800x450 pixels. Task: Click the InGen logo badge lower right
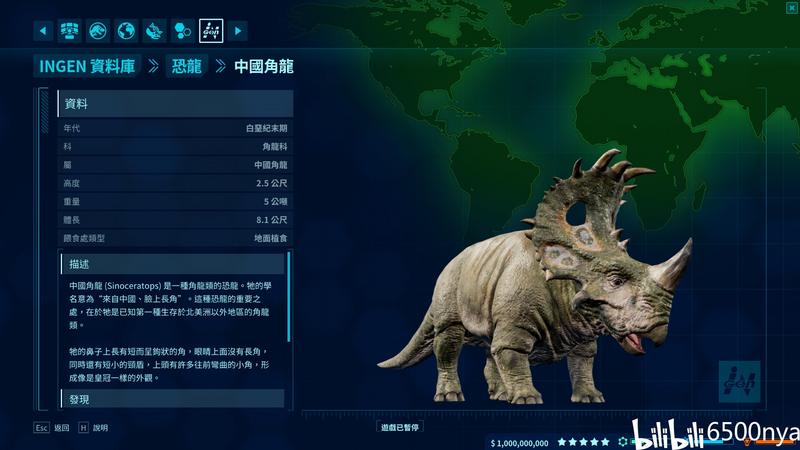tap(739, 382)
